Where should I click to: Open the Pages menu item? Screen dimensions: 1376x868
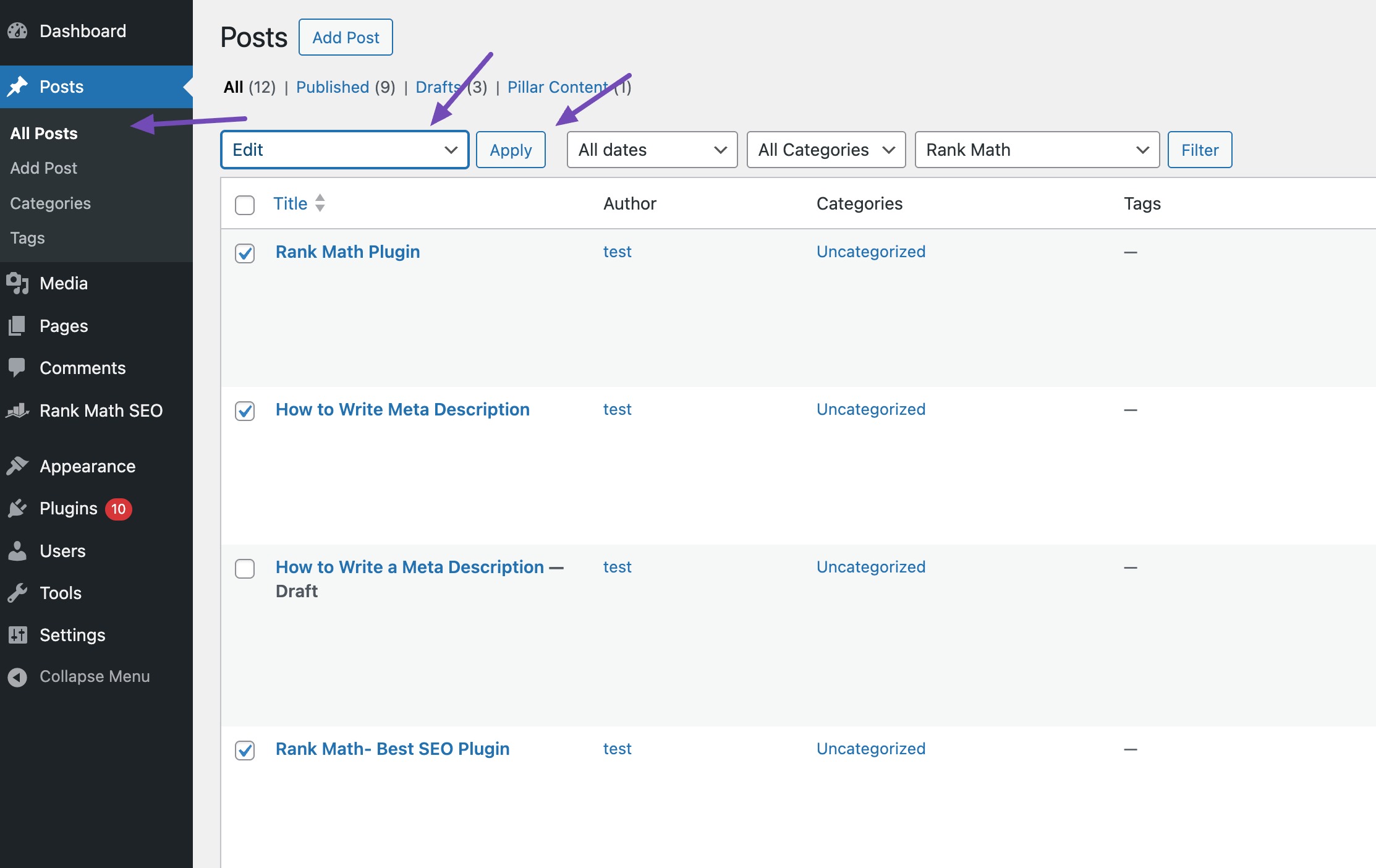pyautogui.click(x=64, y=326)
